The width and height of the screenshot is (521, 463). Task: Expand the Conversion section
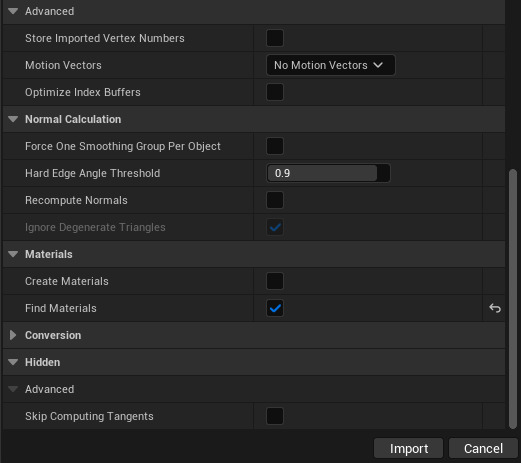click(13, 335)
